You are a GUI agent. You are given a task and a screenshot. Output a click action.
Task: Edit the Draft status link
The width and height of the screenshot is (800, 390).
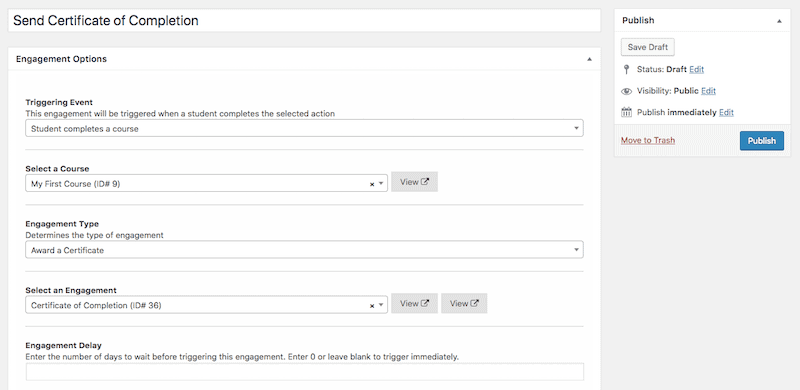coord(696,69)
